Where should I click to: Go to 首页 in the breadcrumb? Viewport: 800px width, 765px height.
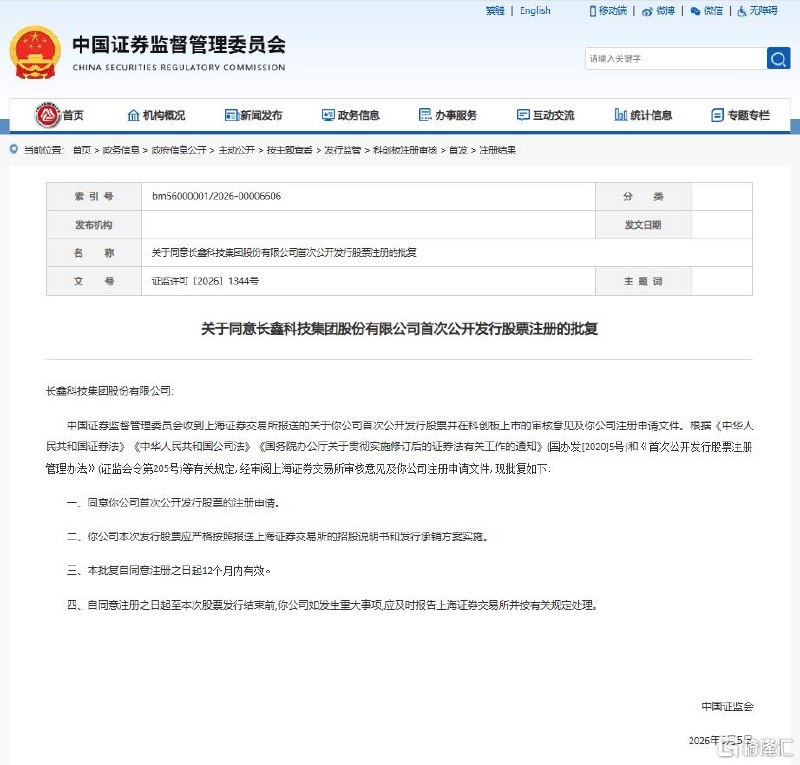pos(82,150)
